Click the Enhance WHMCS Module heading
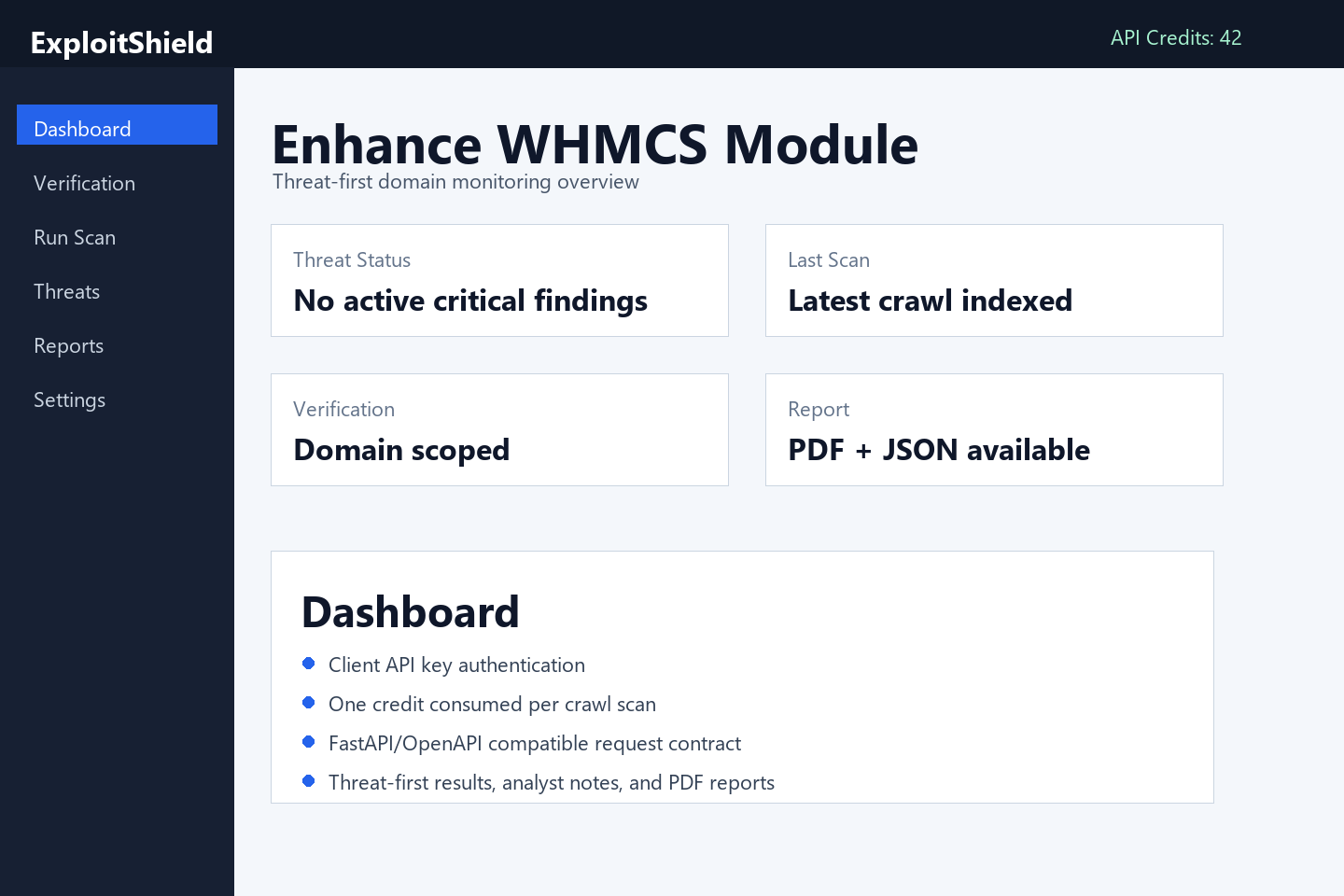Screen dimensions: 1344x896 click(595, 145)
